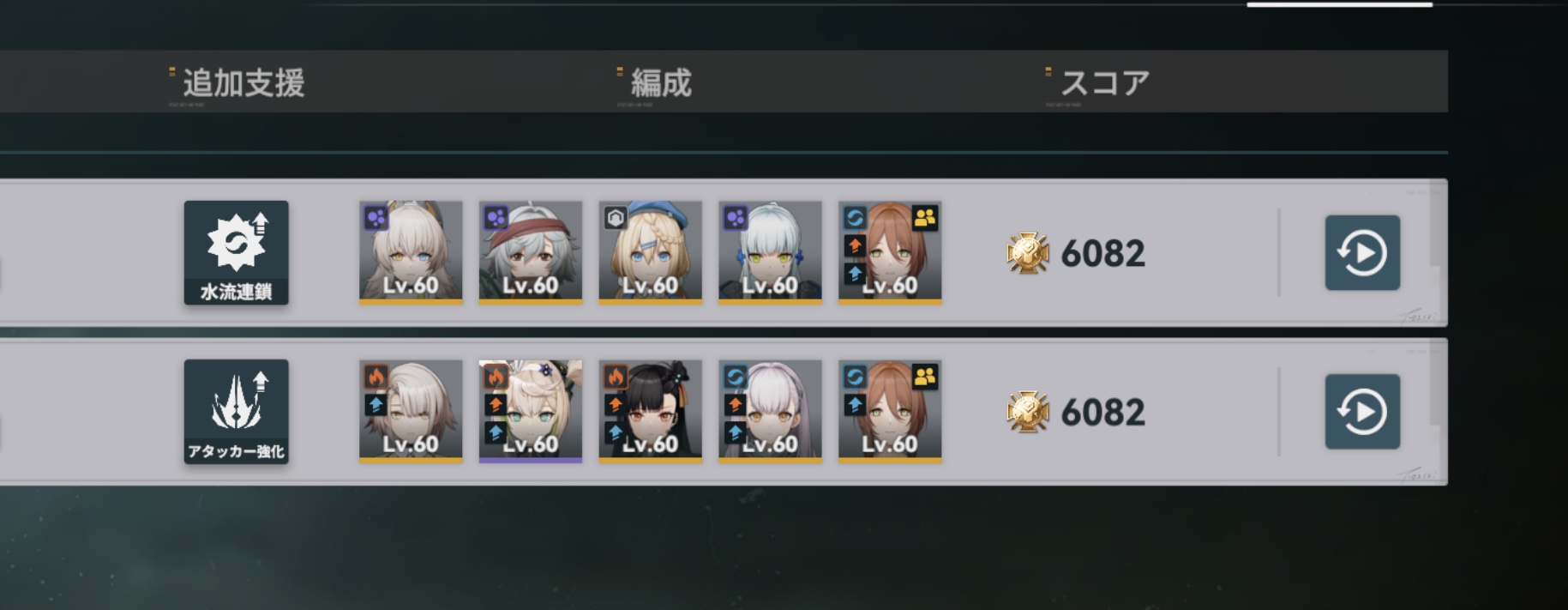This screenshot has width=1568, height=610.
Task: Replay the first row battle record
Action: coord(1362,253)
